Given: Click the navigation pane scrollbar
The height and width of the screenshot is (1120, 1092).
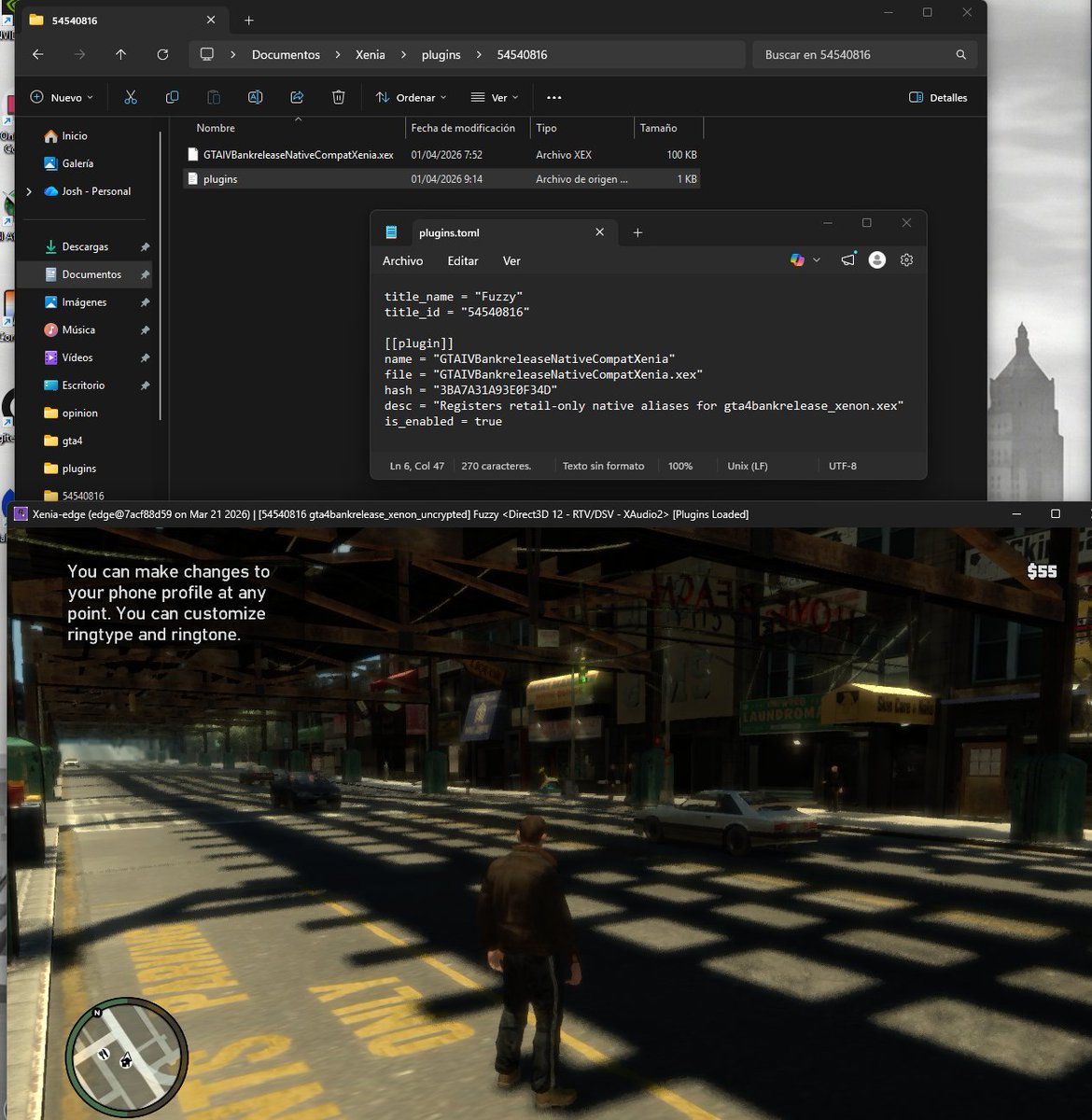Looking at the screenshot, I should (161, 275).
